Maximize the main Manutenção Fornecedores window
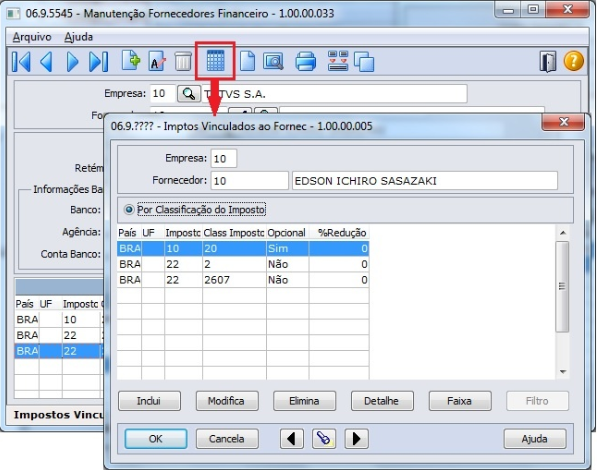Viewport: 597px width, 470px height. (x=534, y=9)
